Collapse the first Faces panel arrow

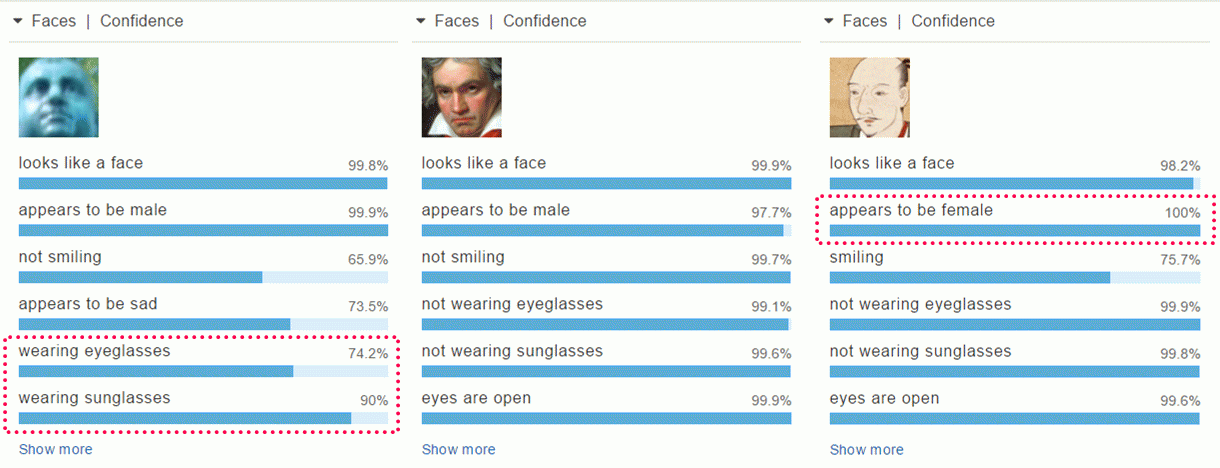click(x=17, y=21)
